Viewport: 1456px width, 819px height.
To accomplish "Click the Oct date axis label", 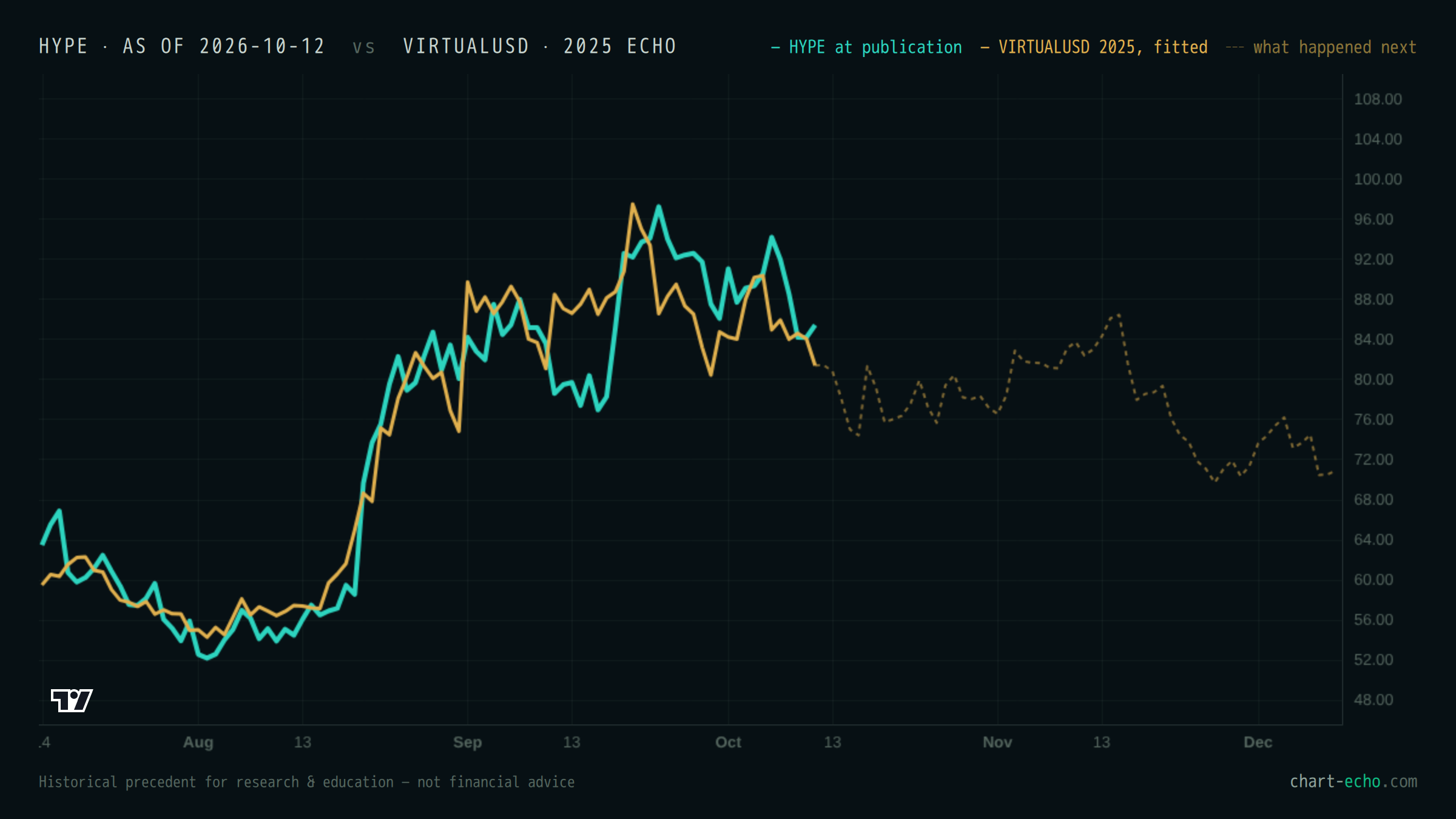I will coord(728,742).
